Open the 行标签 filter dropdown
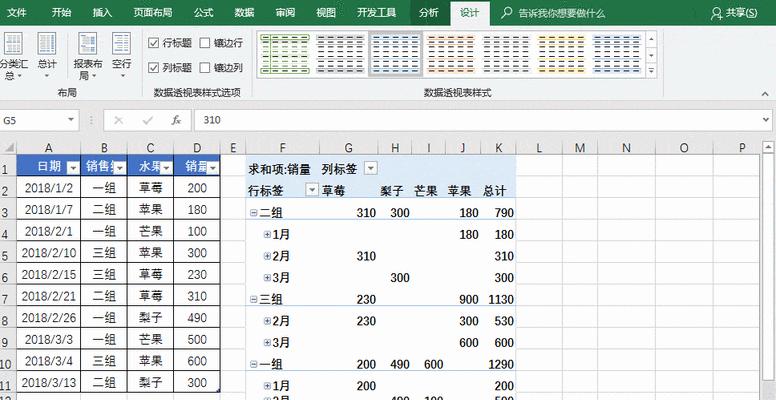 click(312, 191)
